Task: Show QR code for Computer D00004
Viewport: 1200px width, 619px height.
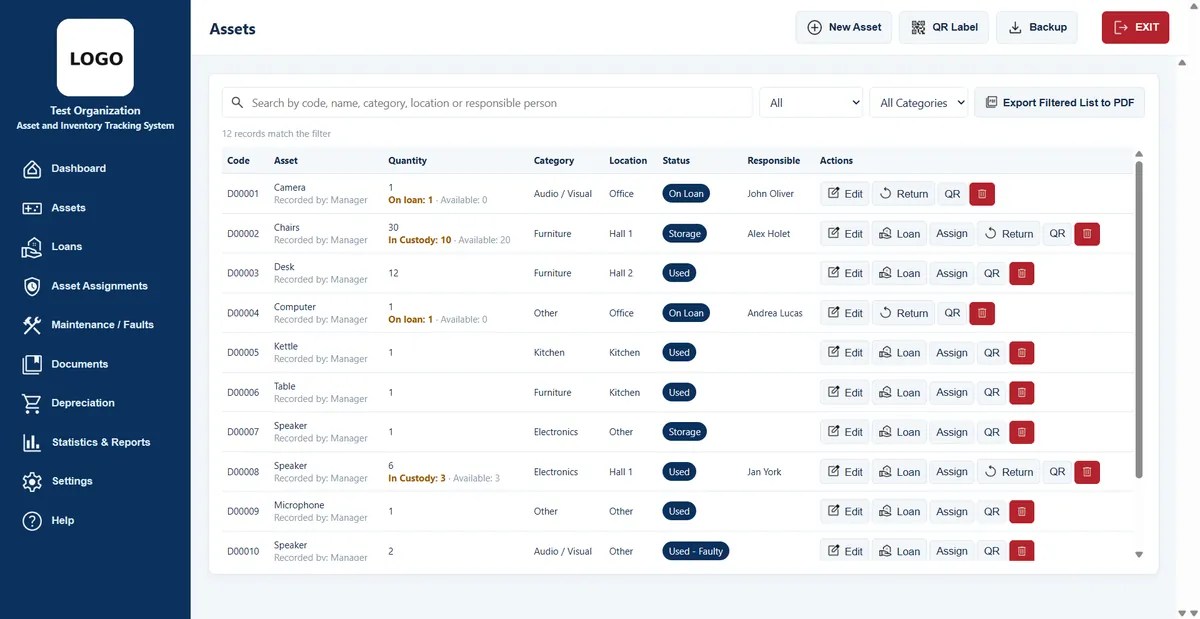Action: point(952,313)
